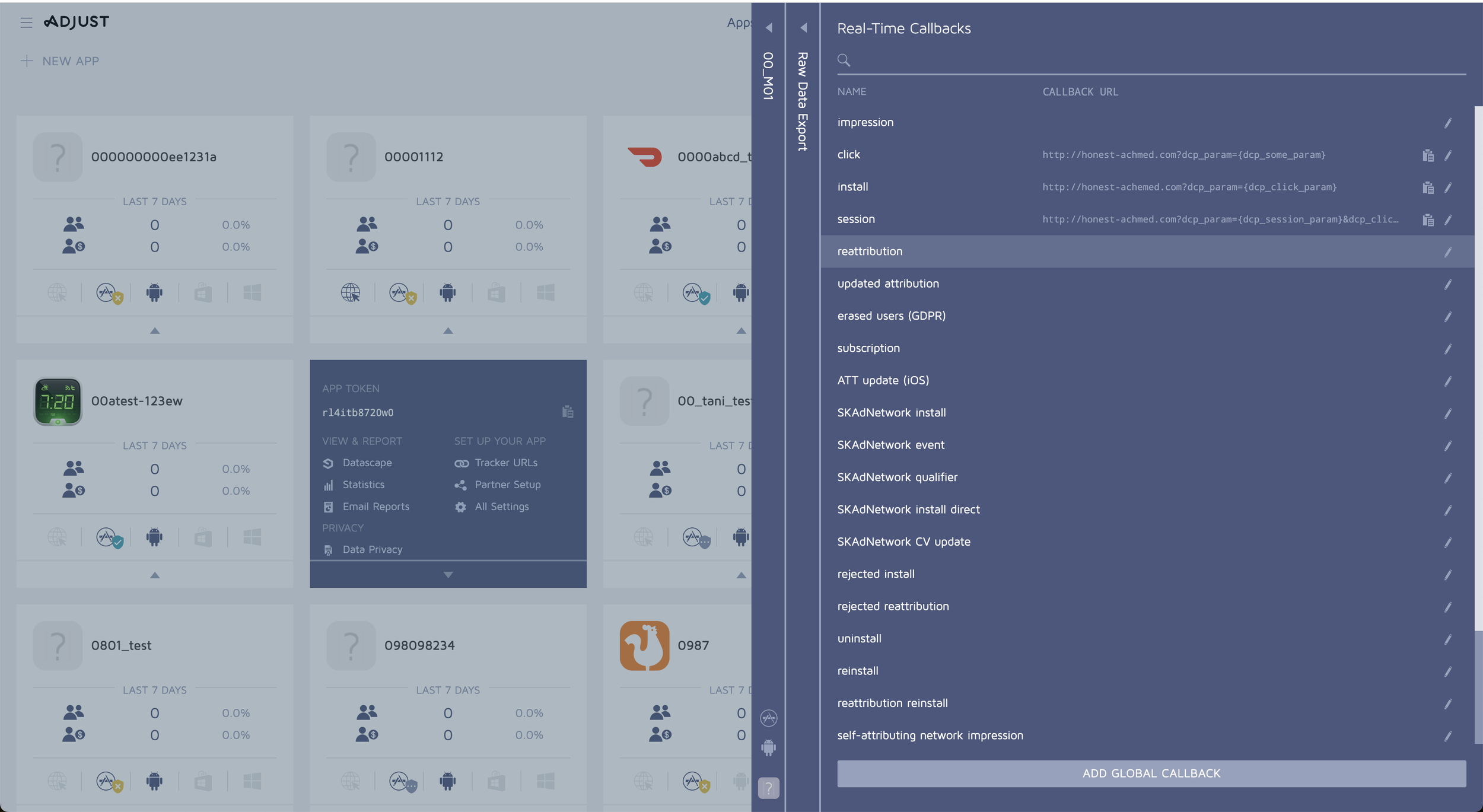Open All Settings in app menu
1483x812 pixels.
(501, 507)
